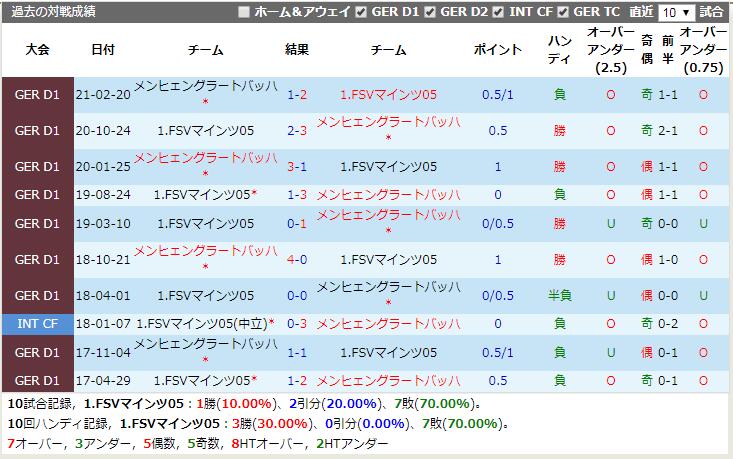The image size is (733, 459).
Task: Select GER D1 cell for 21-02-20
Action: click(37, 95)
